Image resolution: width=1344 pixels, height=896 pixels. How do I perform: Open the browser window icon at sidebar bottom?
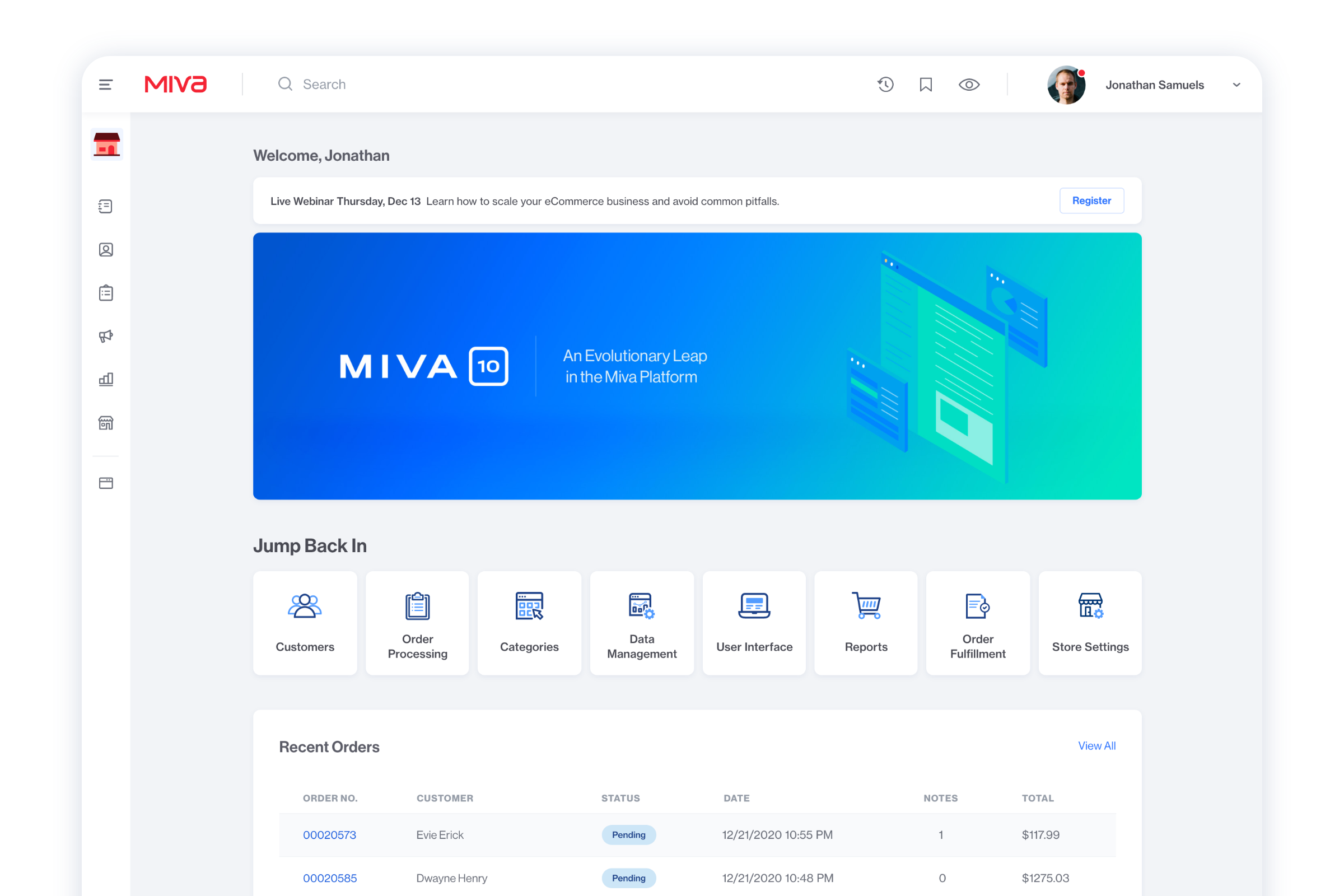point(106,483)
